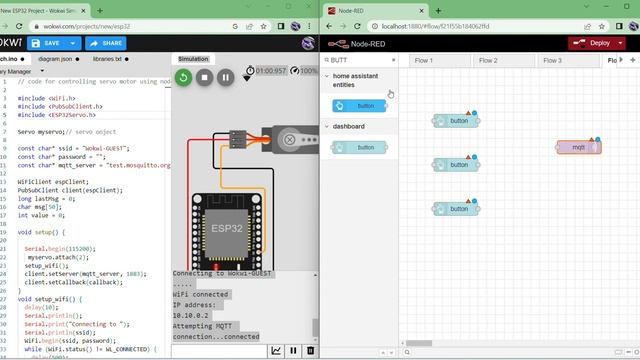This screenshot has width=640, height=360.
Task: Restart the Wokwi simulation
Action: [183, 78]
